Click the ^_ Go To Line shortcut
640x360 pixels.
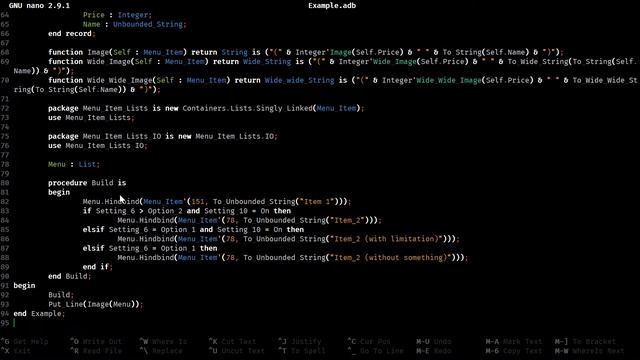(376, 351)
